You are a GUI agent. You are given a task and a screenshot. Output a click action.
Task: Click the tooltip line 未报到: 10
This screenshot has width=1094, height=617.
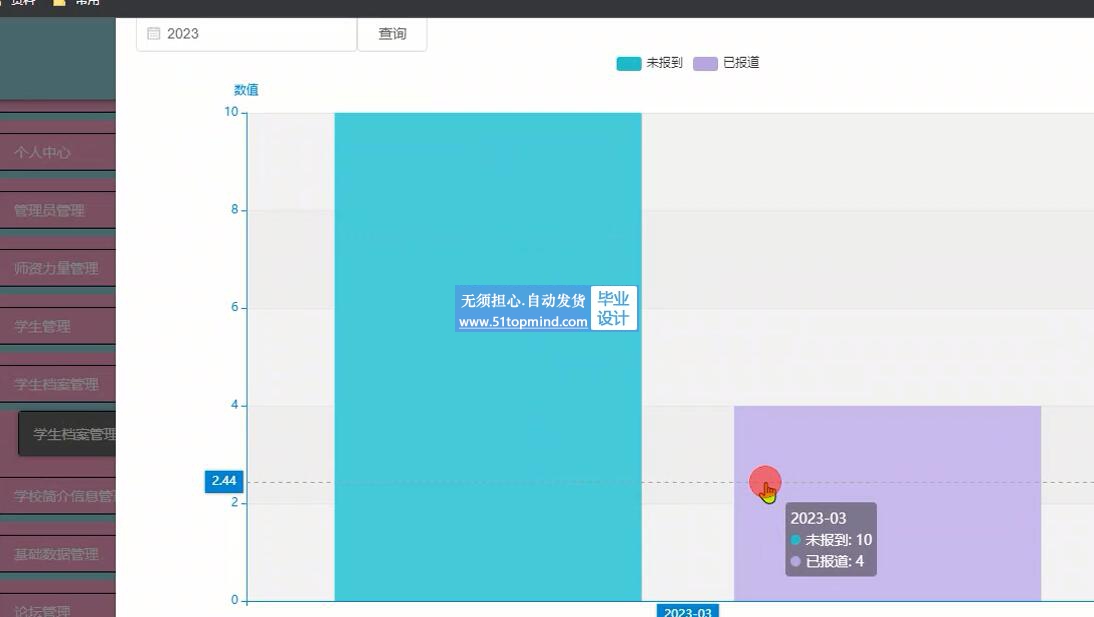tap(831, 540)
